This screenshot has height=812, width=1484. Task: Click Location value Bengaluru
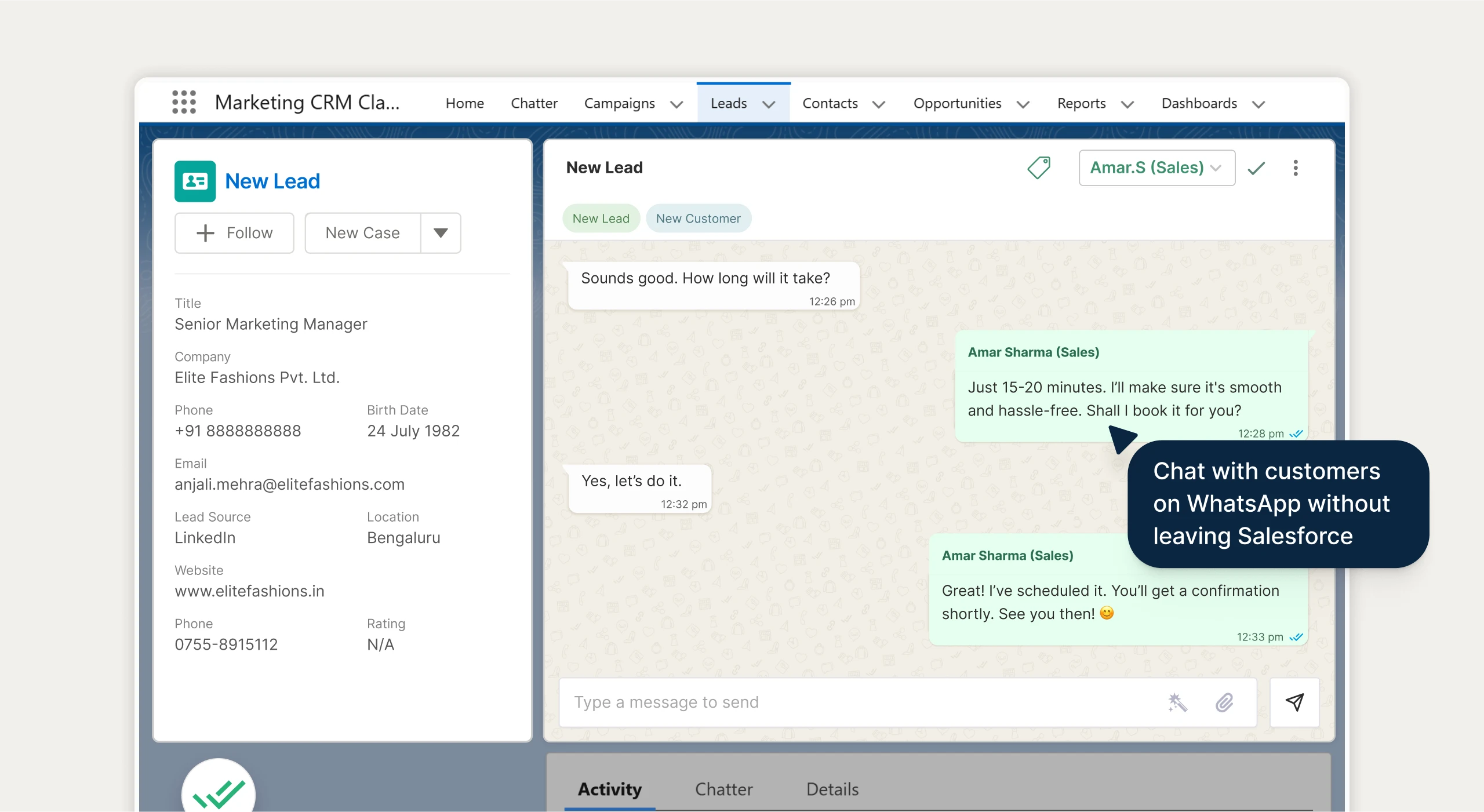click(403, 538)
